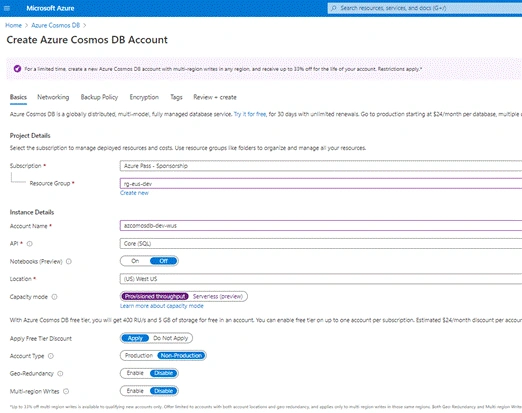The height and width of the screenshot is (413, 522).
Task: Disable Geo-Redundancy
Action: pyautogui.click(x=163, y=373)
